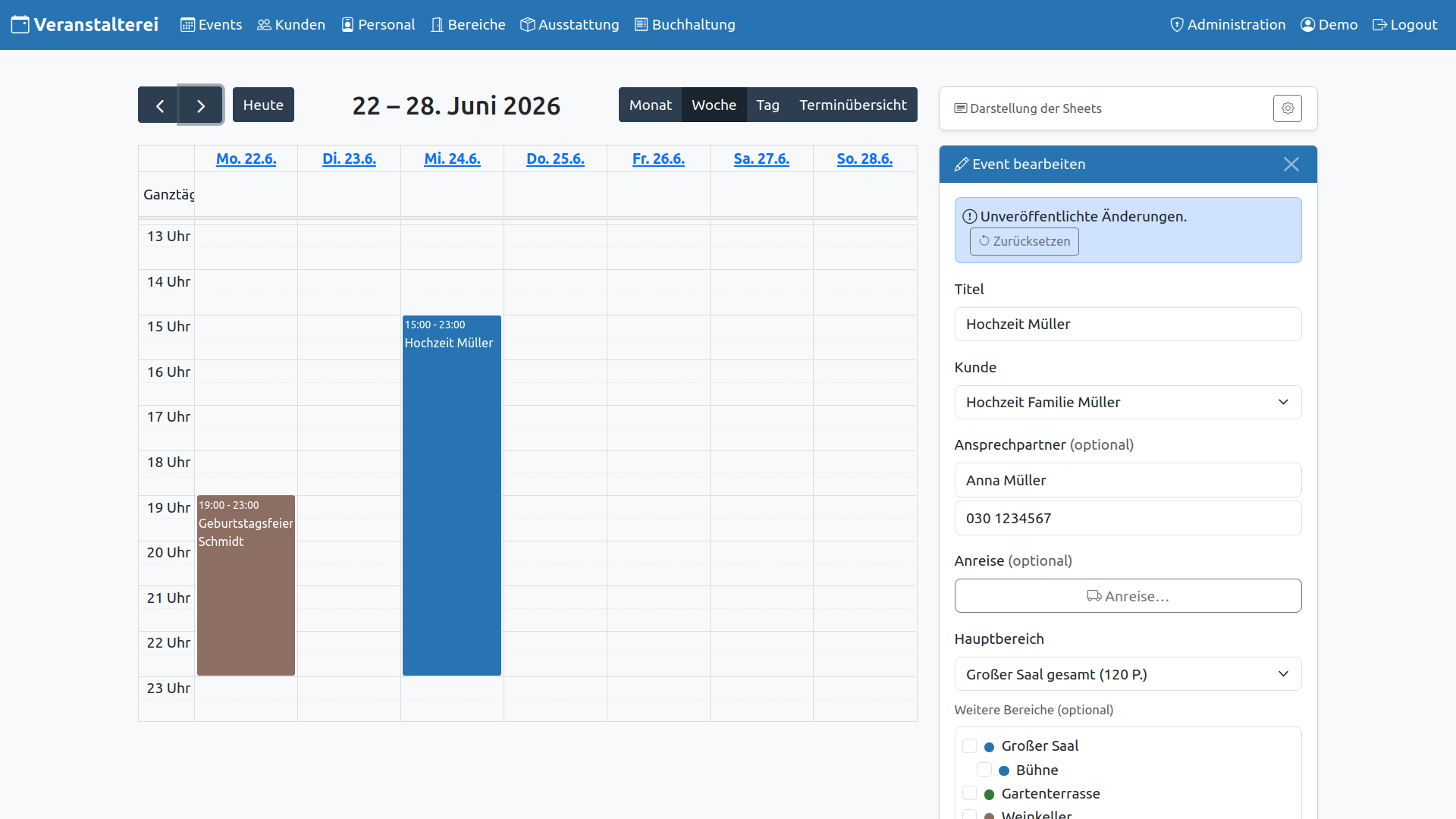Go to previous week arrow
This screenshot has height=819, width=1456.
click(x=159, y=105)
